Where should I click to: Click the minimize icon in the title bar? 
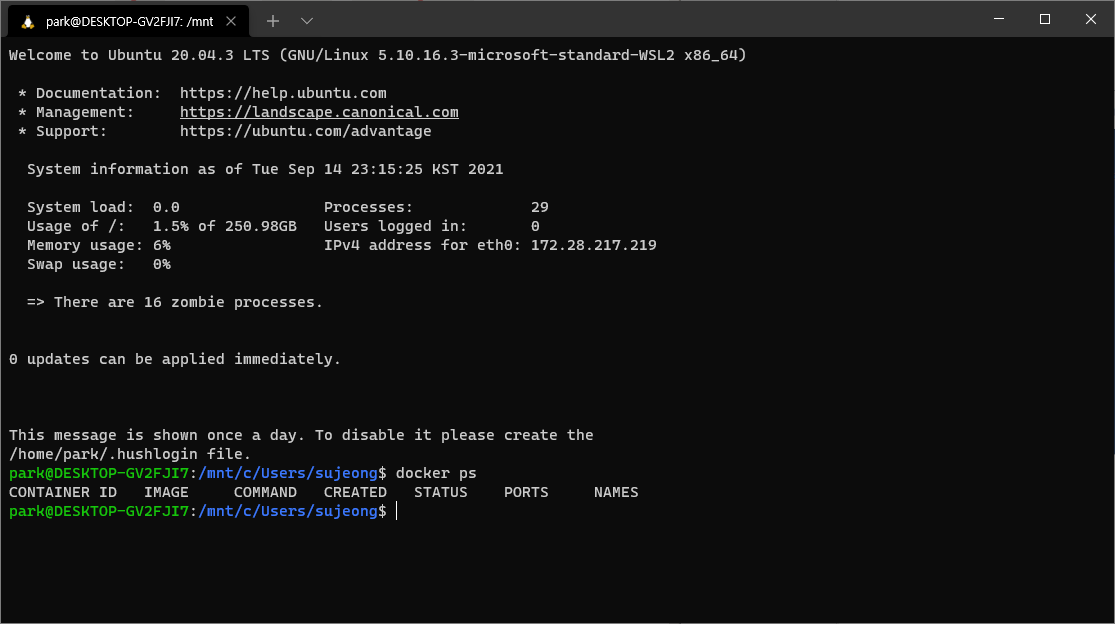tap(998, 19)
